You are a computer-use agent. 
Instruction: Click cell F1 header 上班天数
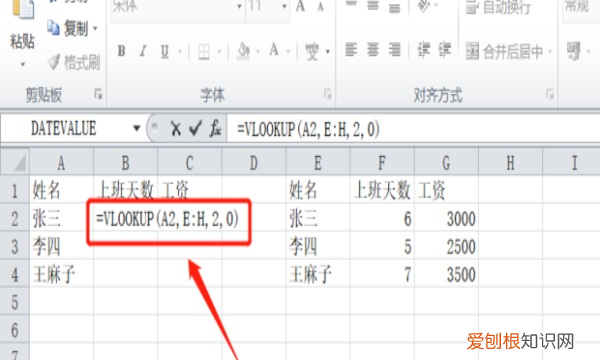(382, 190)
